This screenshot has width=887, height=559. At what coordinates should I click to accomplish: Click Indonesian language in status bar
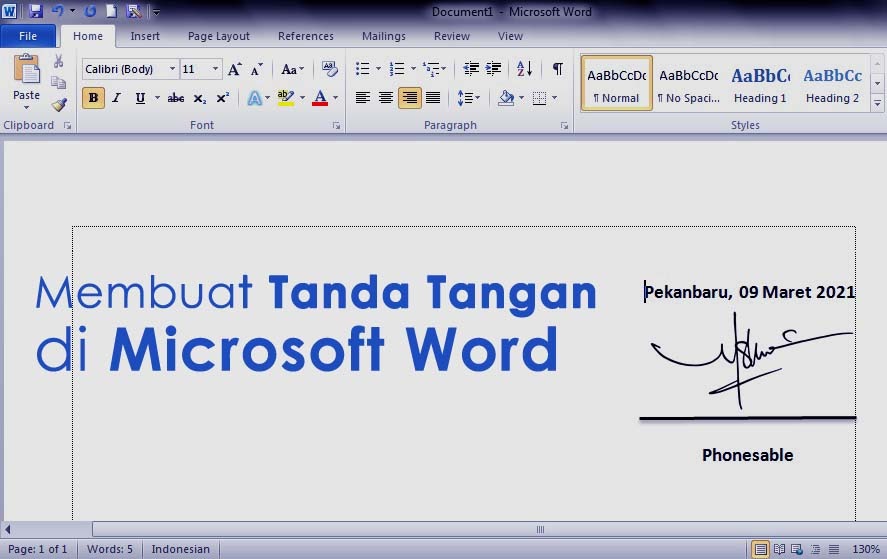[x=180, y=549]
